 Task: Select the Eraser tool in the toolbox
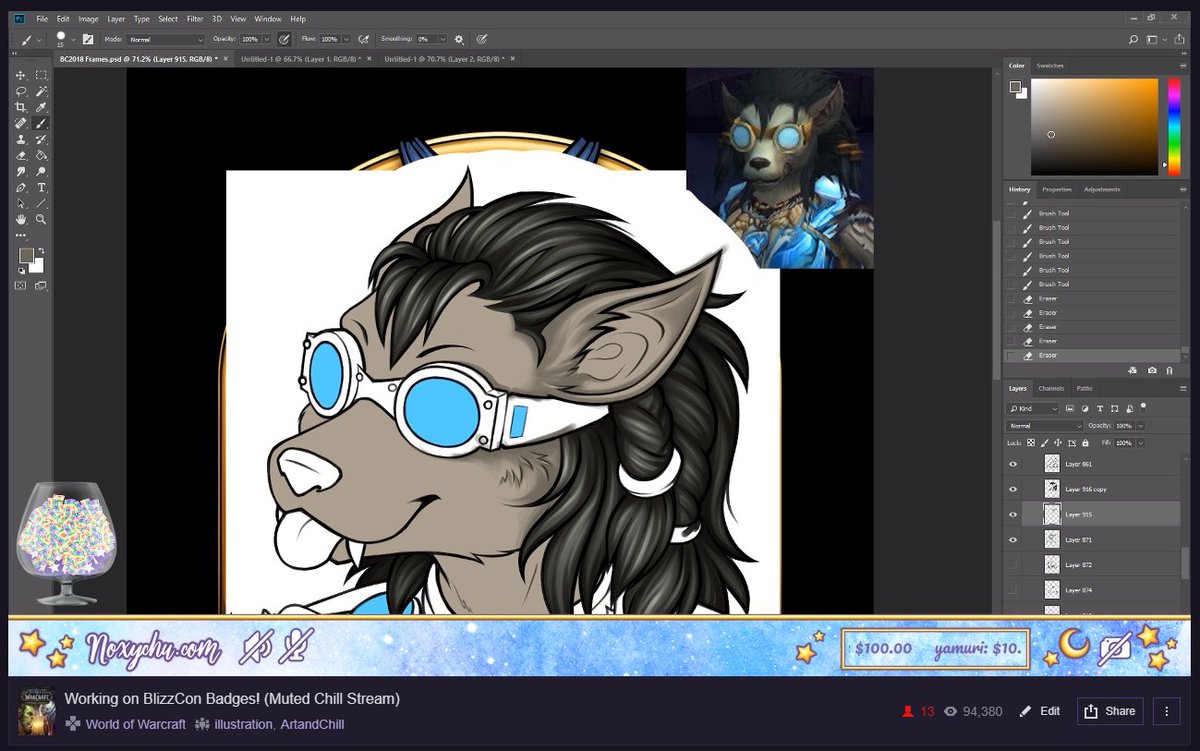21,155
